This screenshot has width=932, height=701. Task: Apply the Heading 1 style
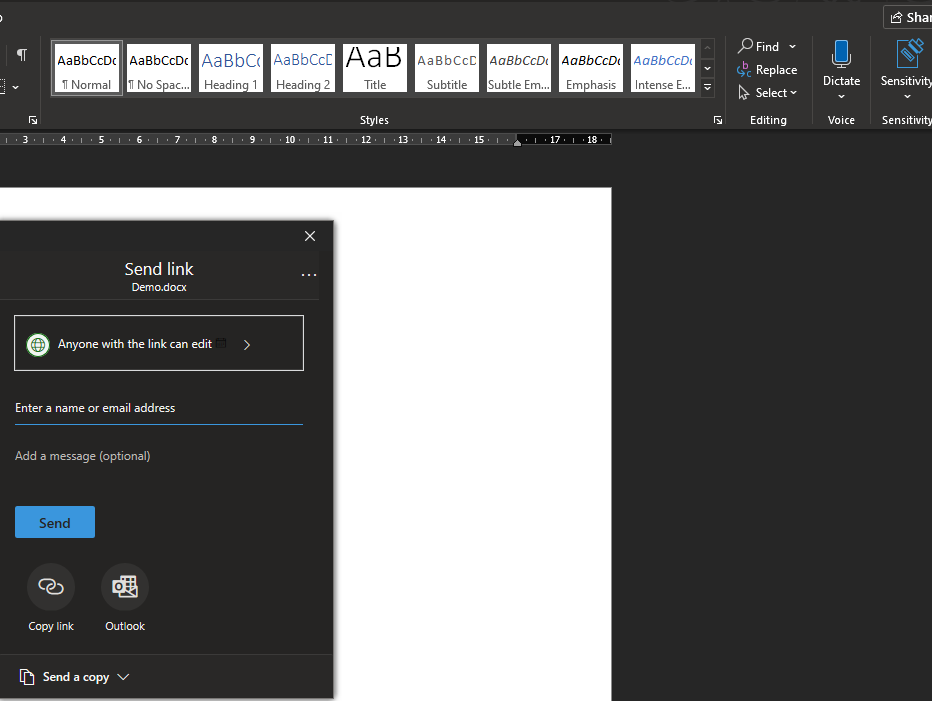click(x=231, y=68)
